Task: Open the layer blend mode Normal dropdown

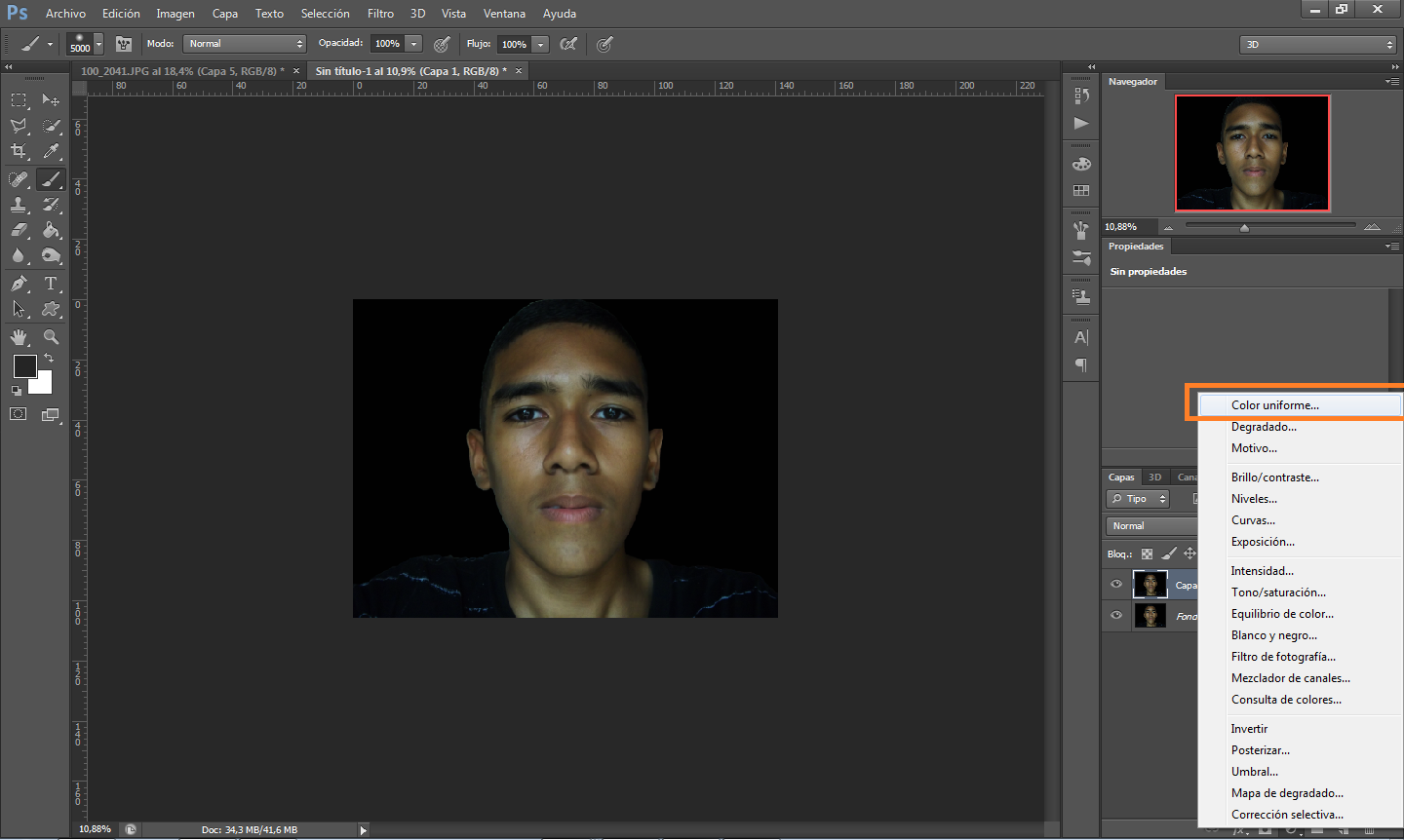Action: coord(1152,526)
